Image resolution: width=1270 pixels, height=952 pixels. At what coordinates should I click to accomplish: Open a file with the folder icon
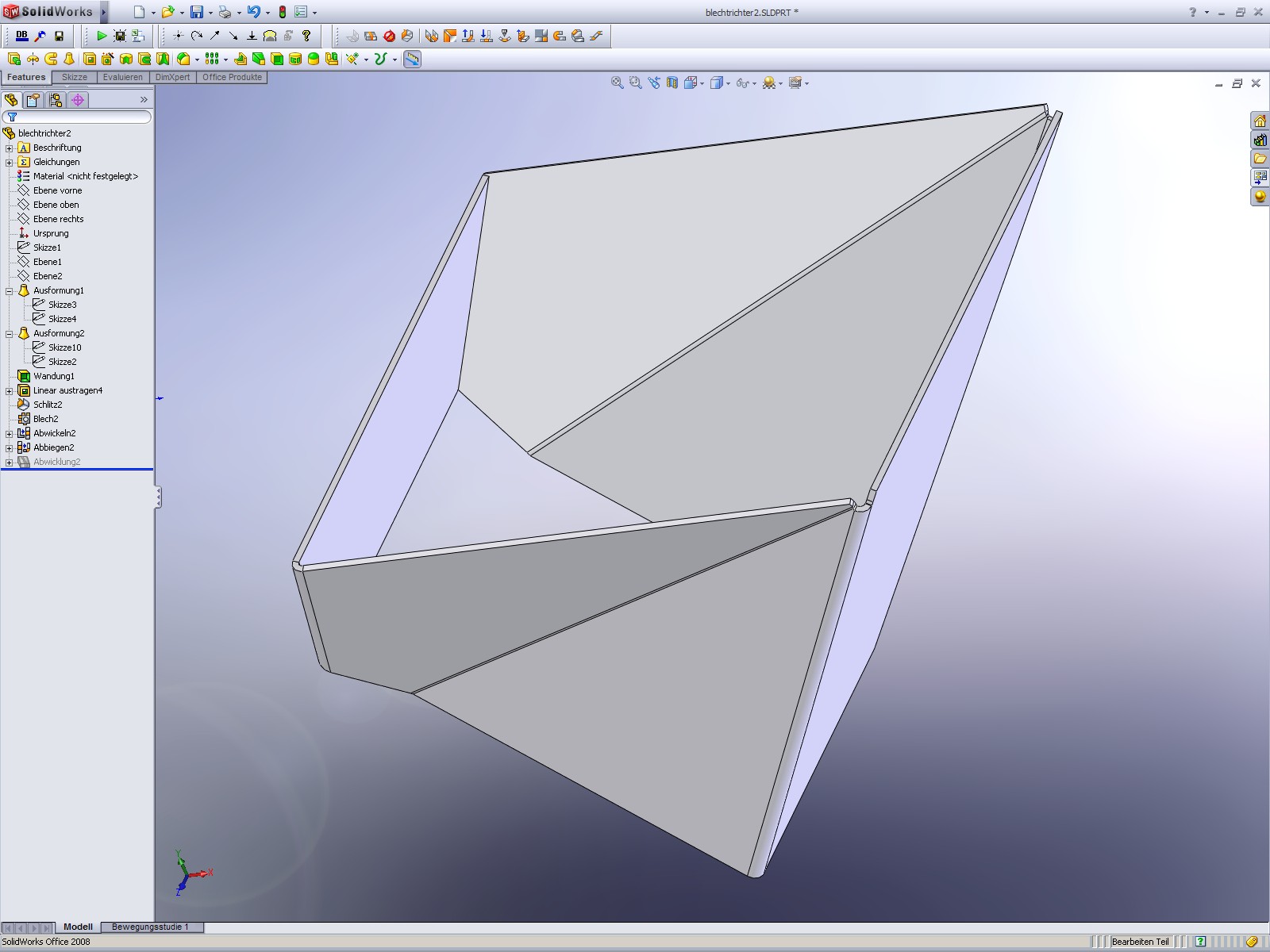pos(167,12)
